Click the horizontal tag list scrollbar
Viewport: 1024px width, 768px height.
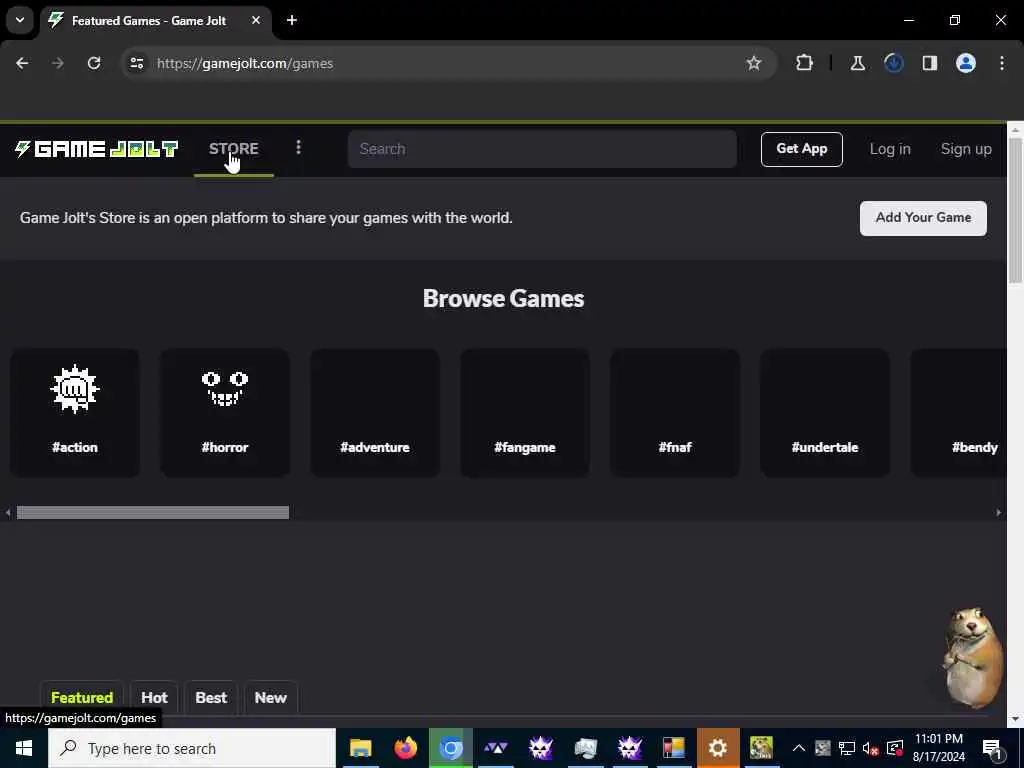tap(153, 513)
